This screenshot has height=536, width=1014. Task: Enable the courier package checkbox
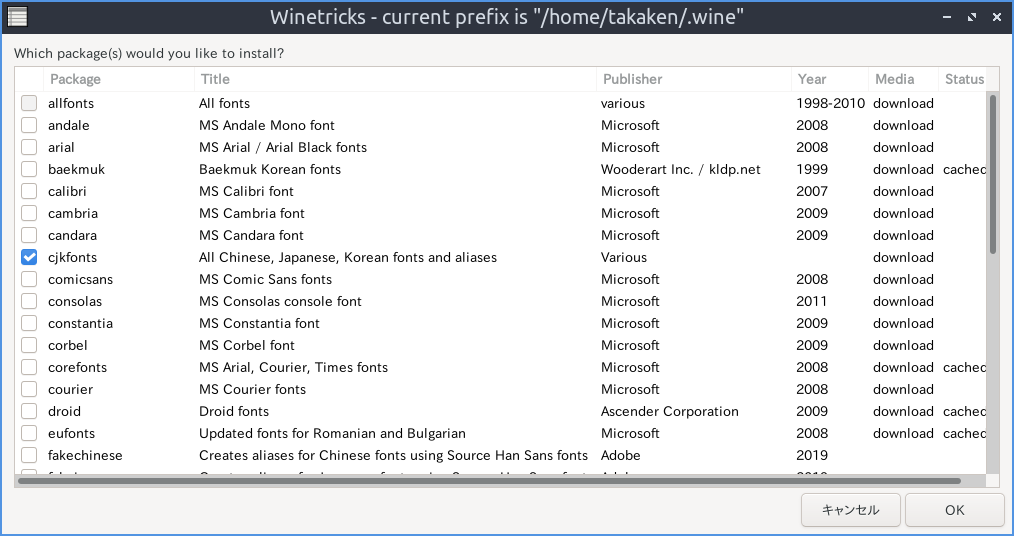coord(29,389)
